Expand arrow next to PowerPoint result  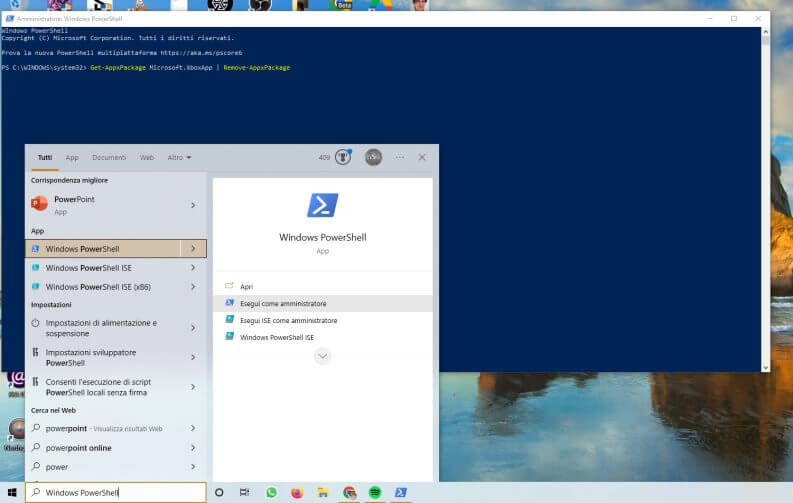pos(193,205)
